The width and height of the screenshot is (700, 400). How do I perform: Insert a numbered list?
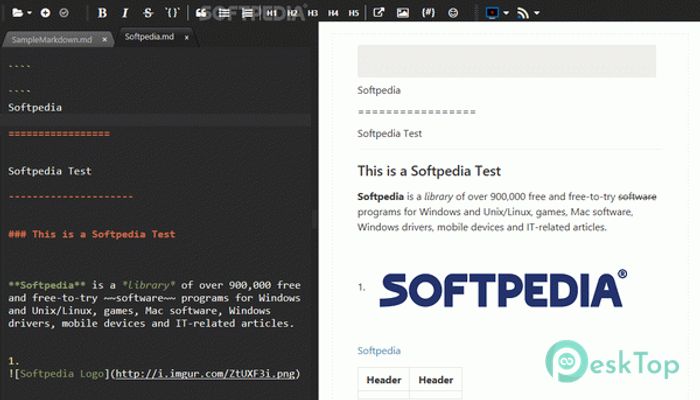point(247,13)
